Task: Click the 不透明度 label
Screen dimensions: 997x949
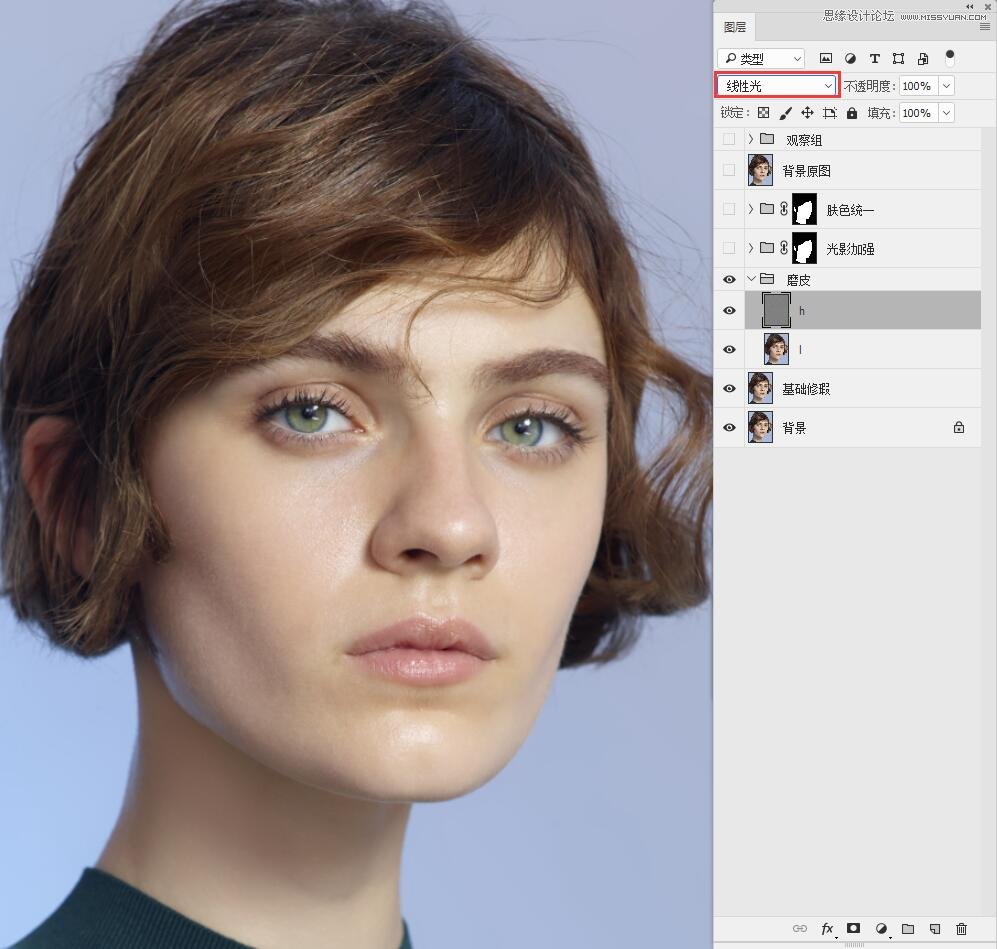Action: click(870, 86)
